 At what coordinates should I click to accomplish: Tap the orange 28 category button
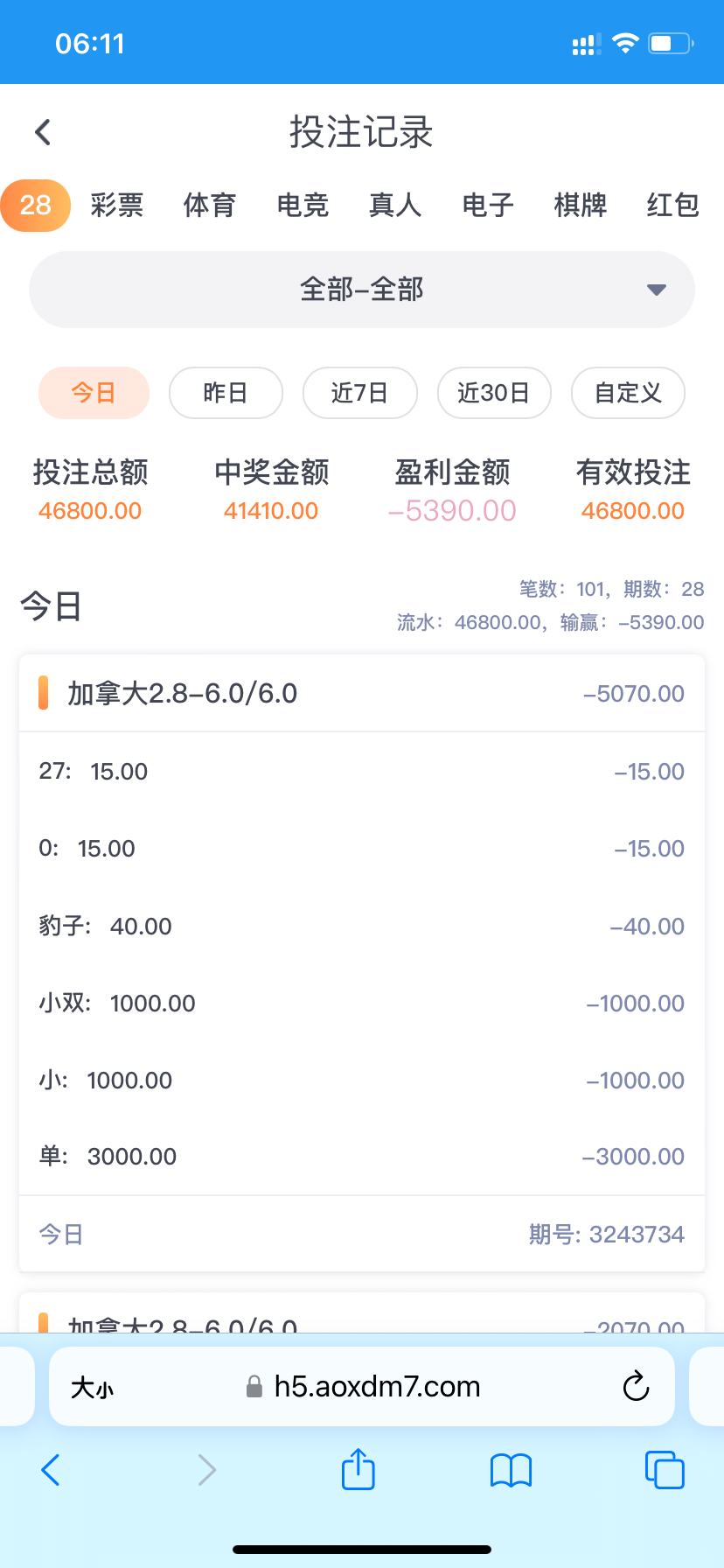36,206
